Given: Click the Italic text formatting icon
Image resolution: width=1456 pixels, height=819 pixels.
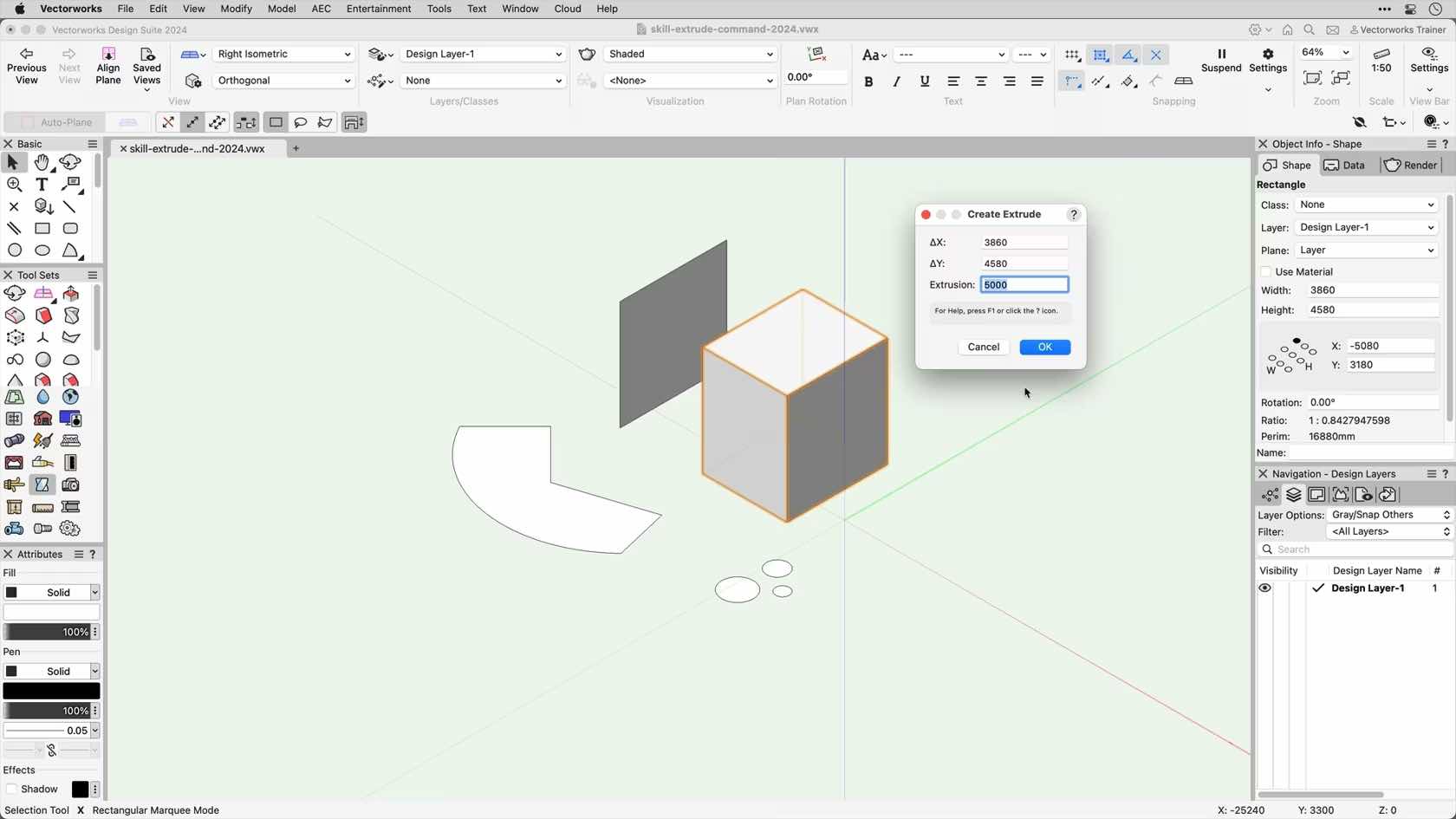Looking at the screenshot, I should tap(896, 81).
